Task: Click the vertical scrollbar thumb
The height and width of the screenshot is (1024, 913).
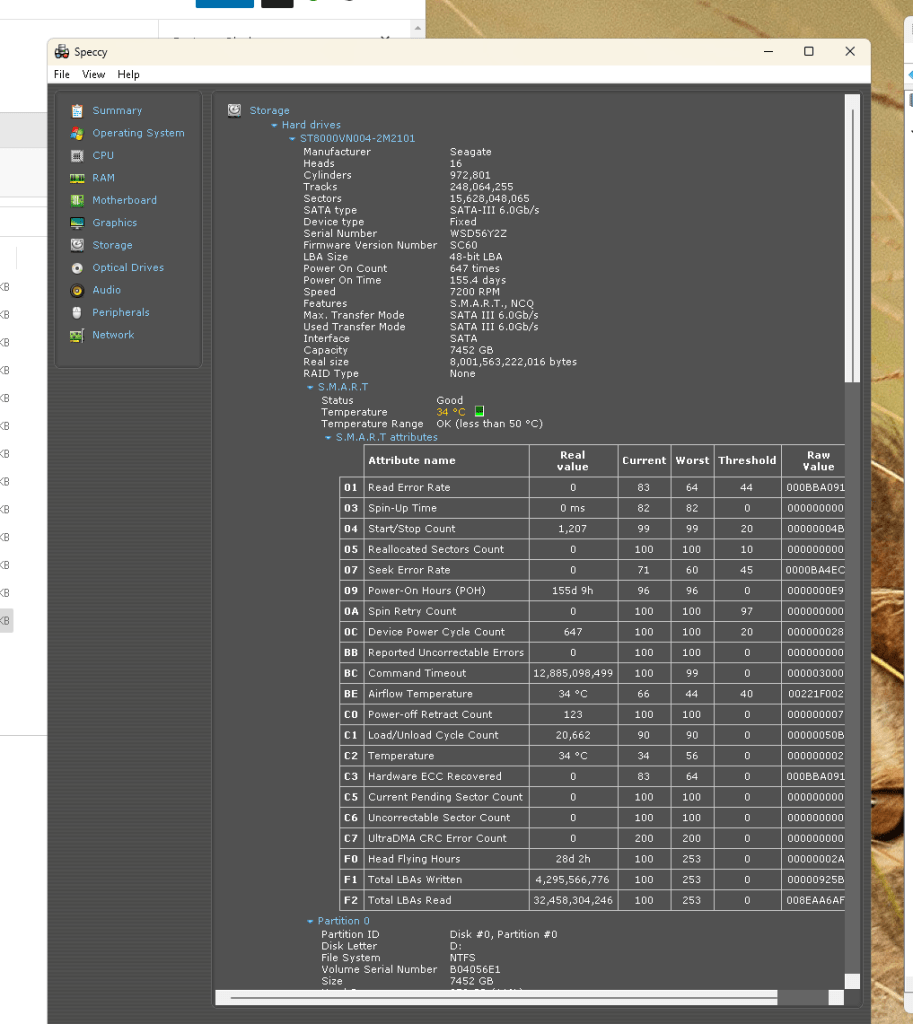Action: click(x=852, y=238)
